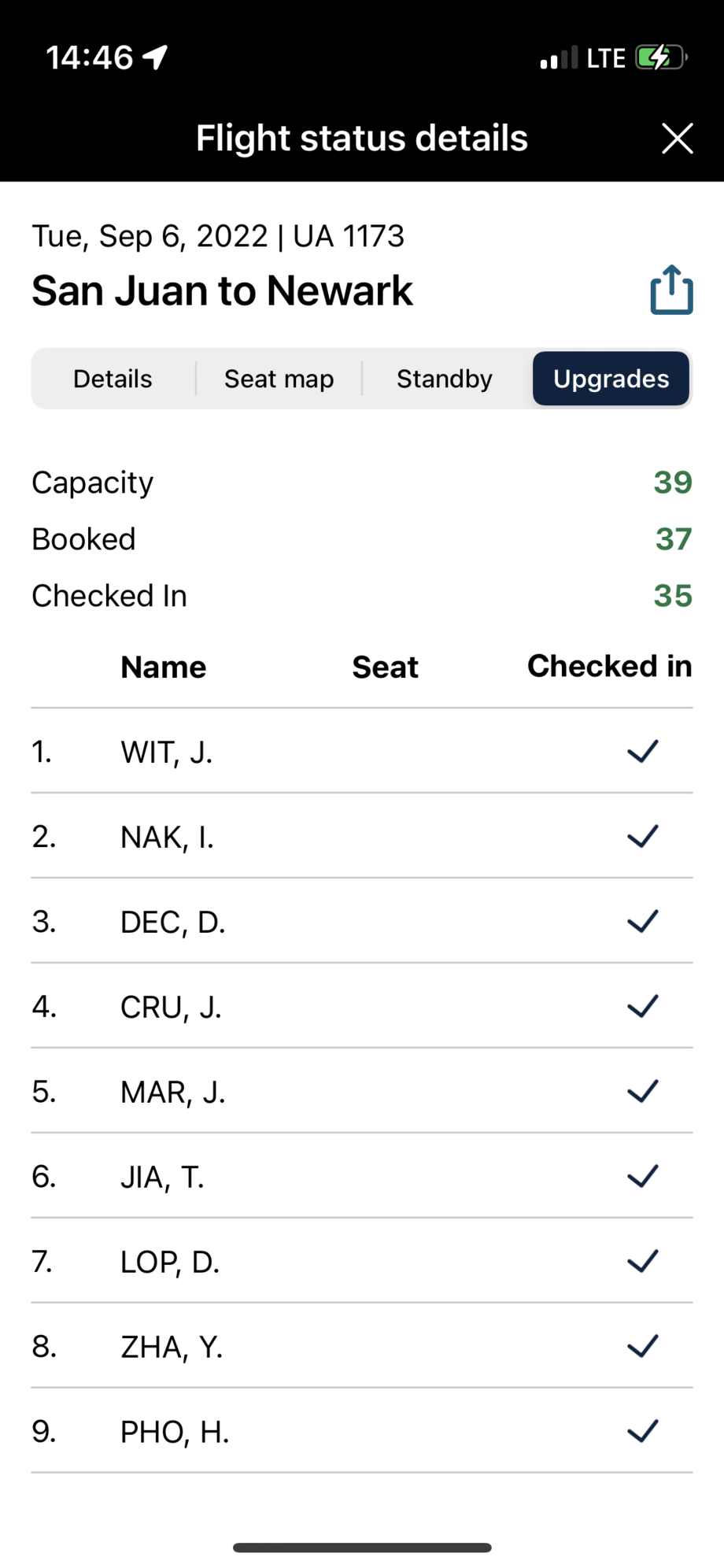Tap the location arrow icon beside the time
This screenshot has width=724, height=1568.
(155, 57)
